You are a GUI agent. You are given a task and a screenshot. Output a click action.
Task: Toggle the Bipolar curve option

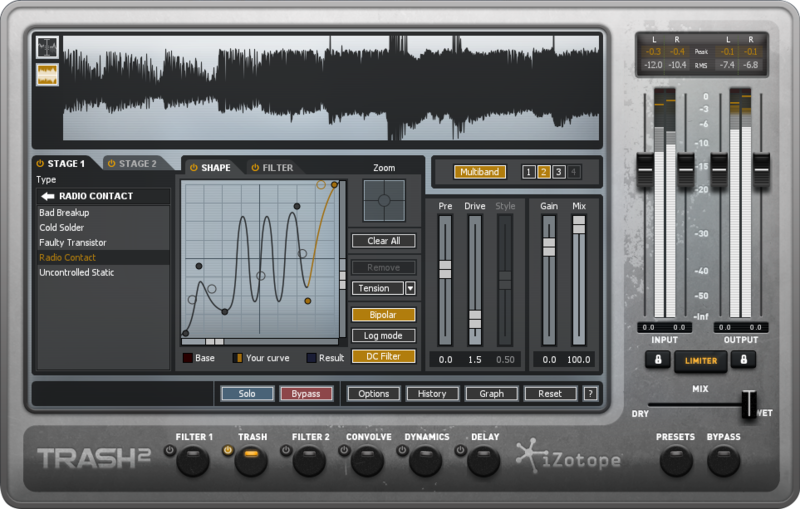pyautogui.click(x=383, y=314)
